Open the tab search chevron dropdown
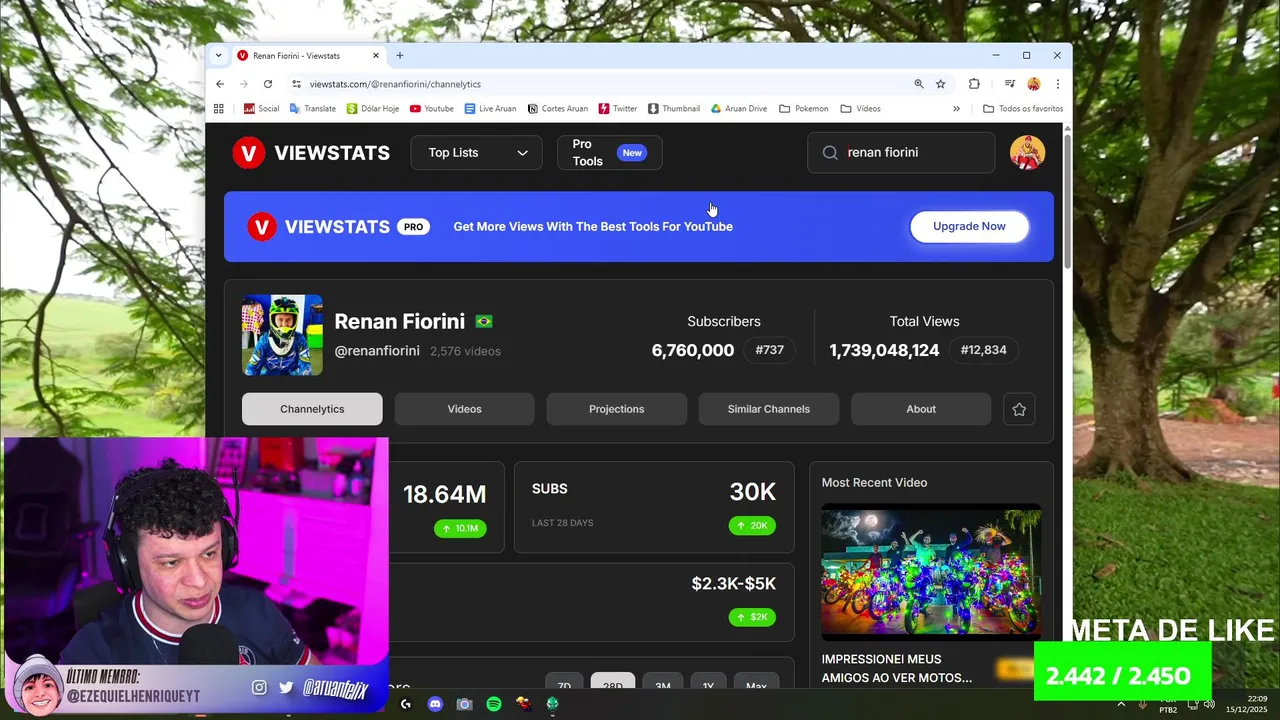Image resolution: width=1280 pixels, height=720 pixels. pos(218,55)
